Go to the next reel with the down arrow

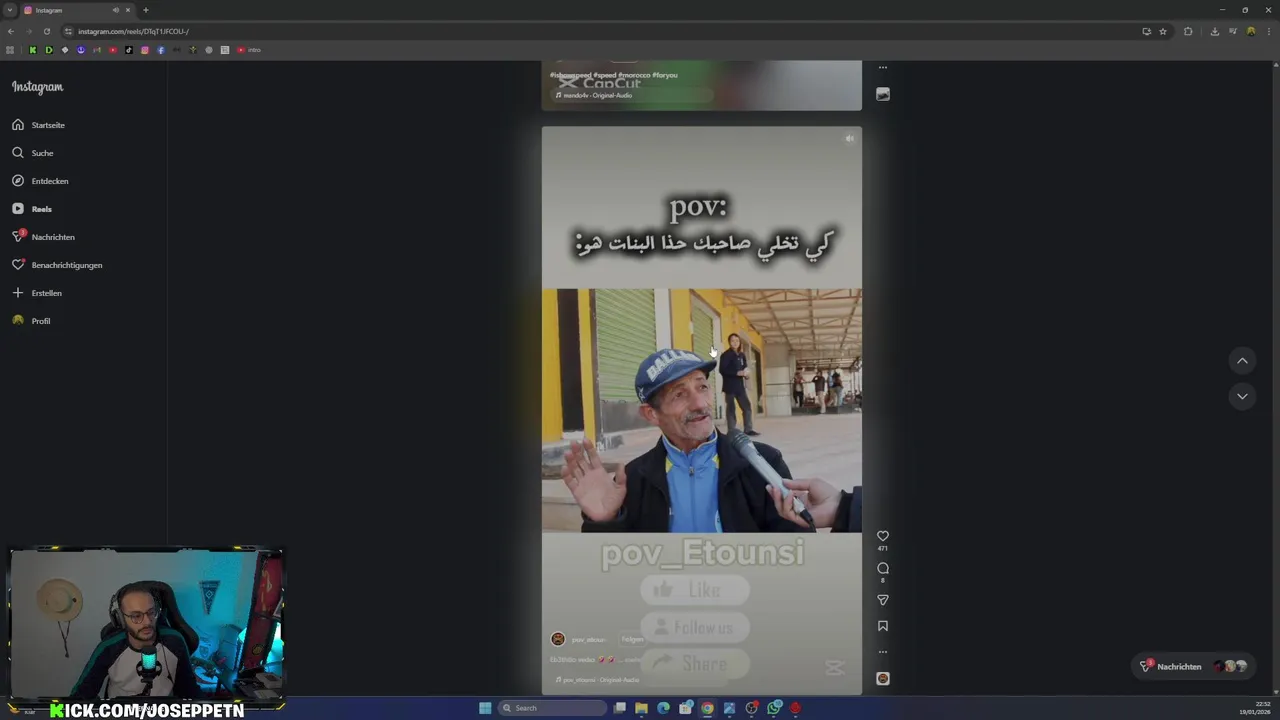point(1242,396)
